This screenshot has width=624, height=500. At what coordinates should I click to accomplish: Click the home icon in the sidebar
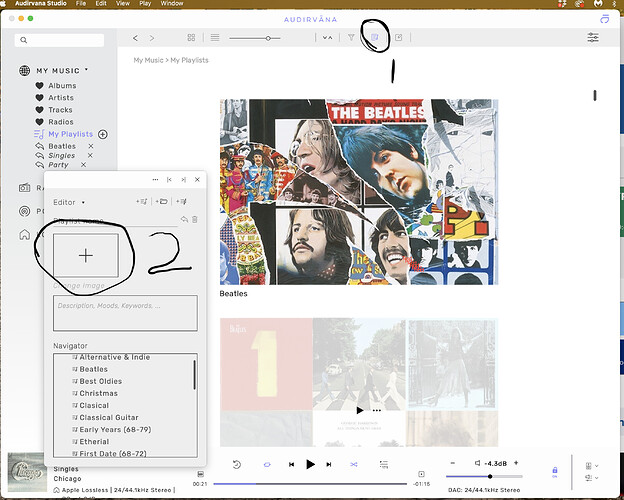(x=25, y=234)
